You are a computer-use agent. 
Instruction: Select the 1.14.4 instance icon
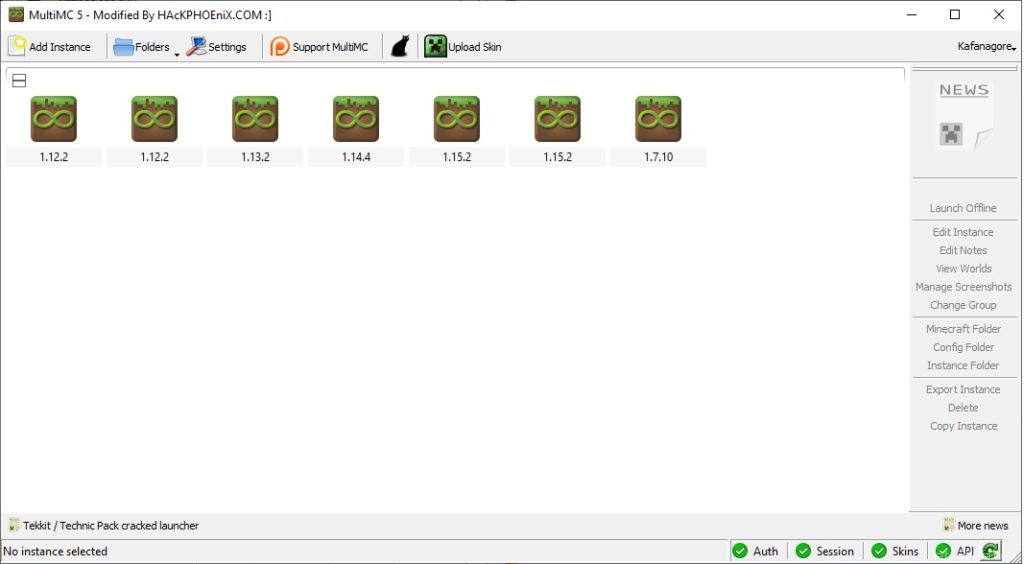point(356,119)
